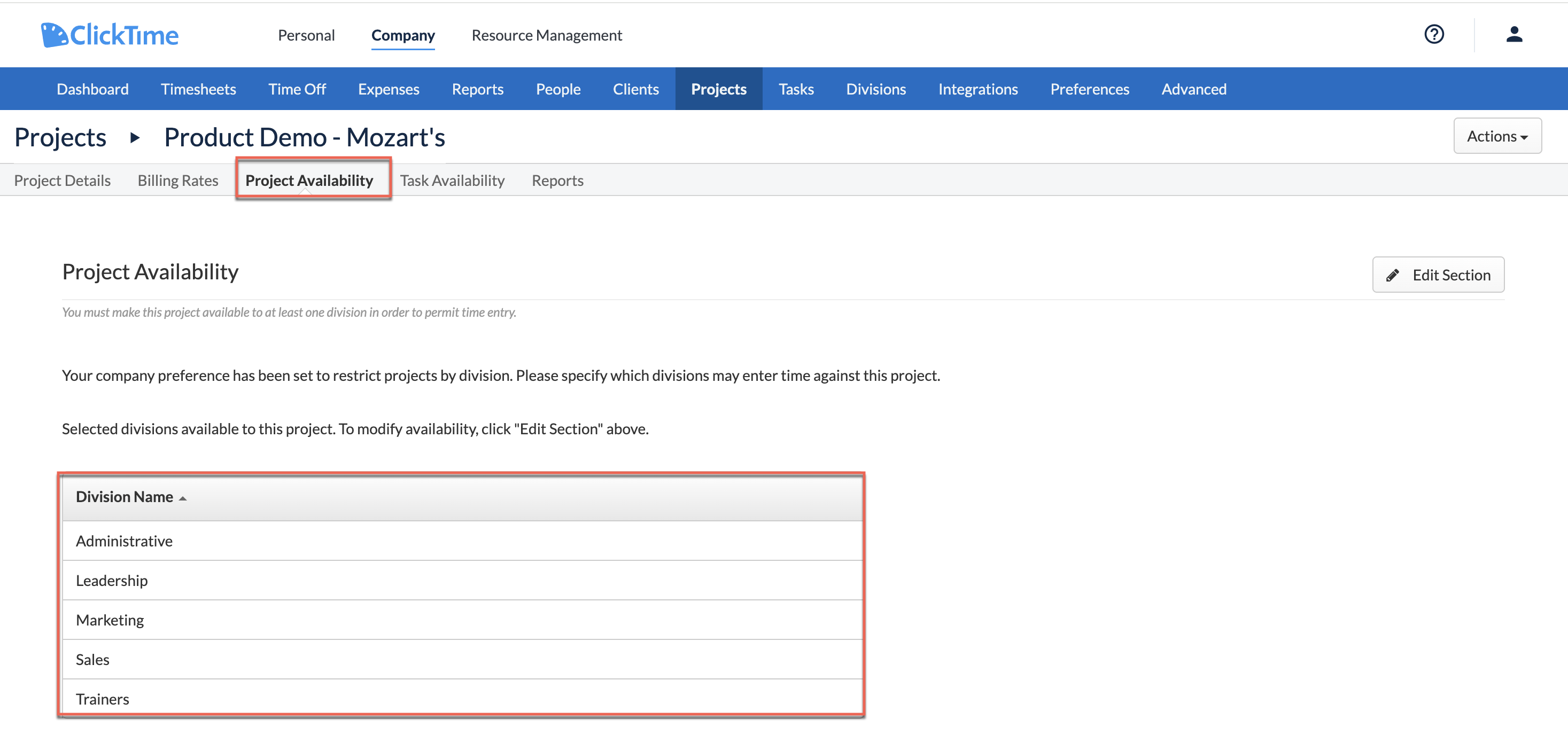
Task: Switch to Company section
Action: (x=403, y=35)
